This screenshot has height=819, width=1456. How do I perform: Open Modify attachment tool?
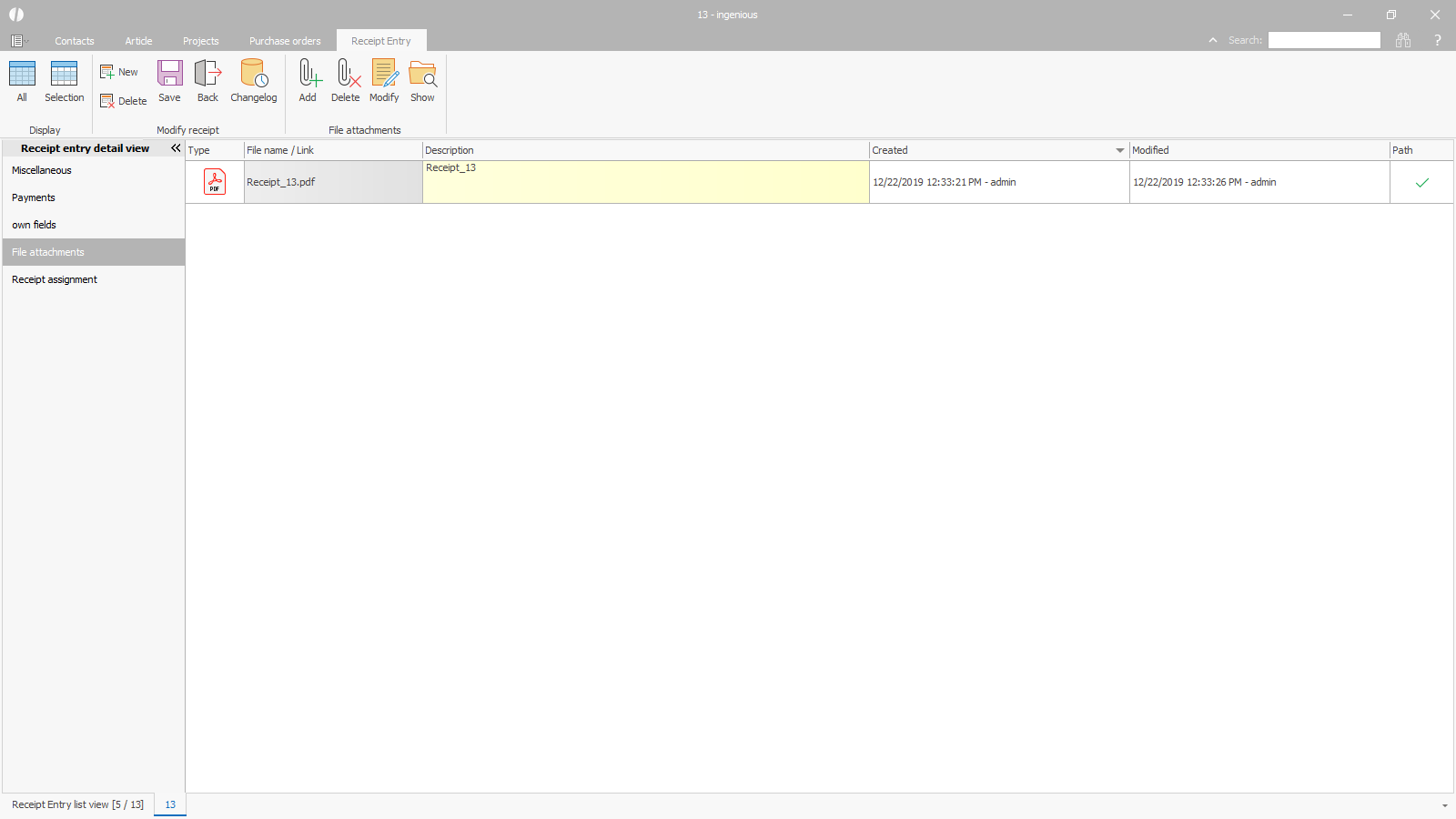[x=384, y=75]
